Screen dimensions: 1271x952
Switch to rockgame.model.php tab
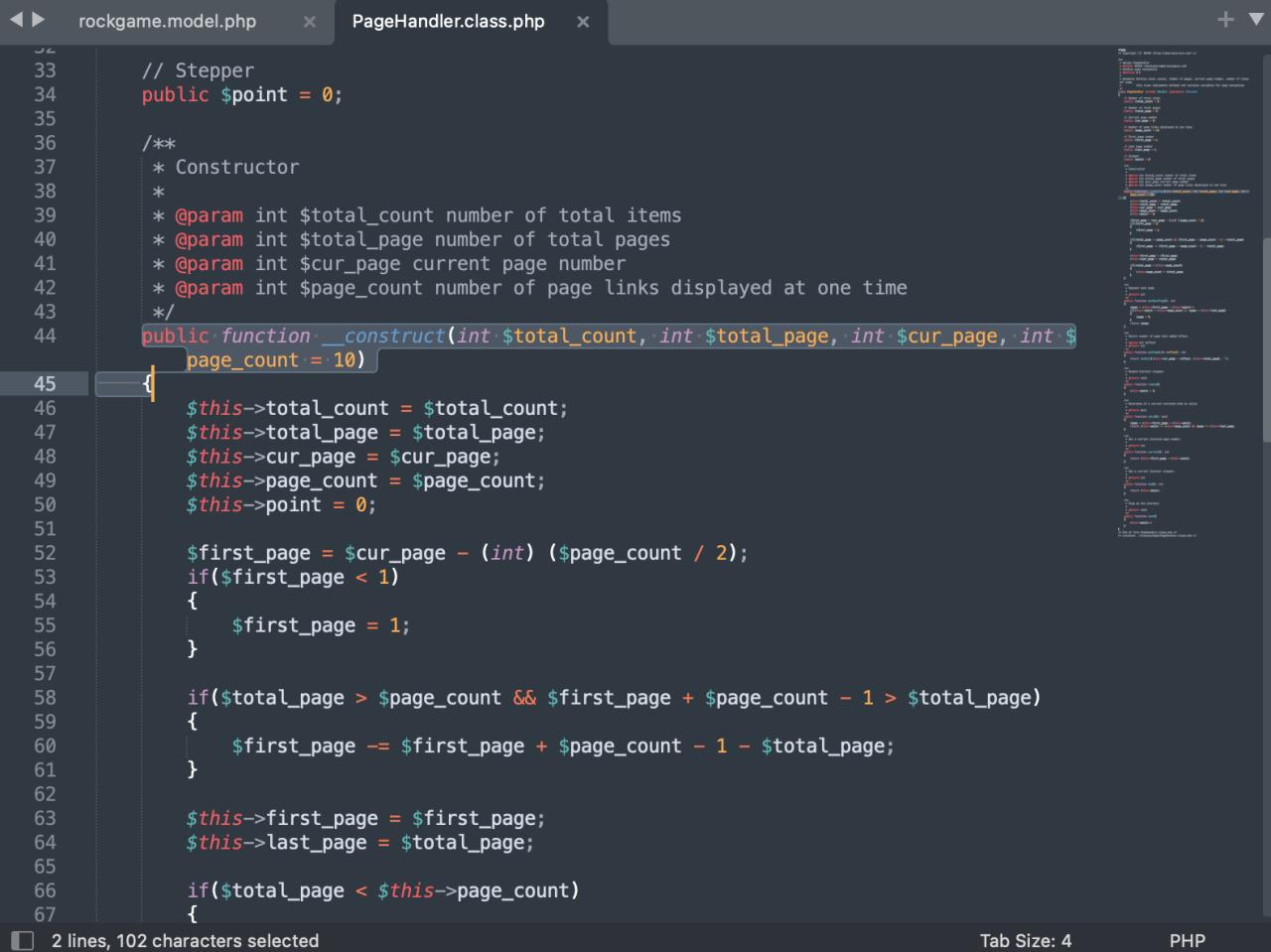[x=167, y=21]
